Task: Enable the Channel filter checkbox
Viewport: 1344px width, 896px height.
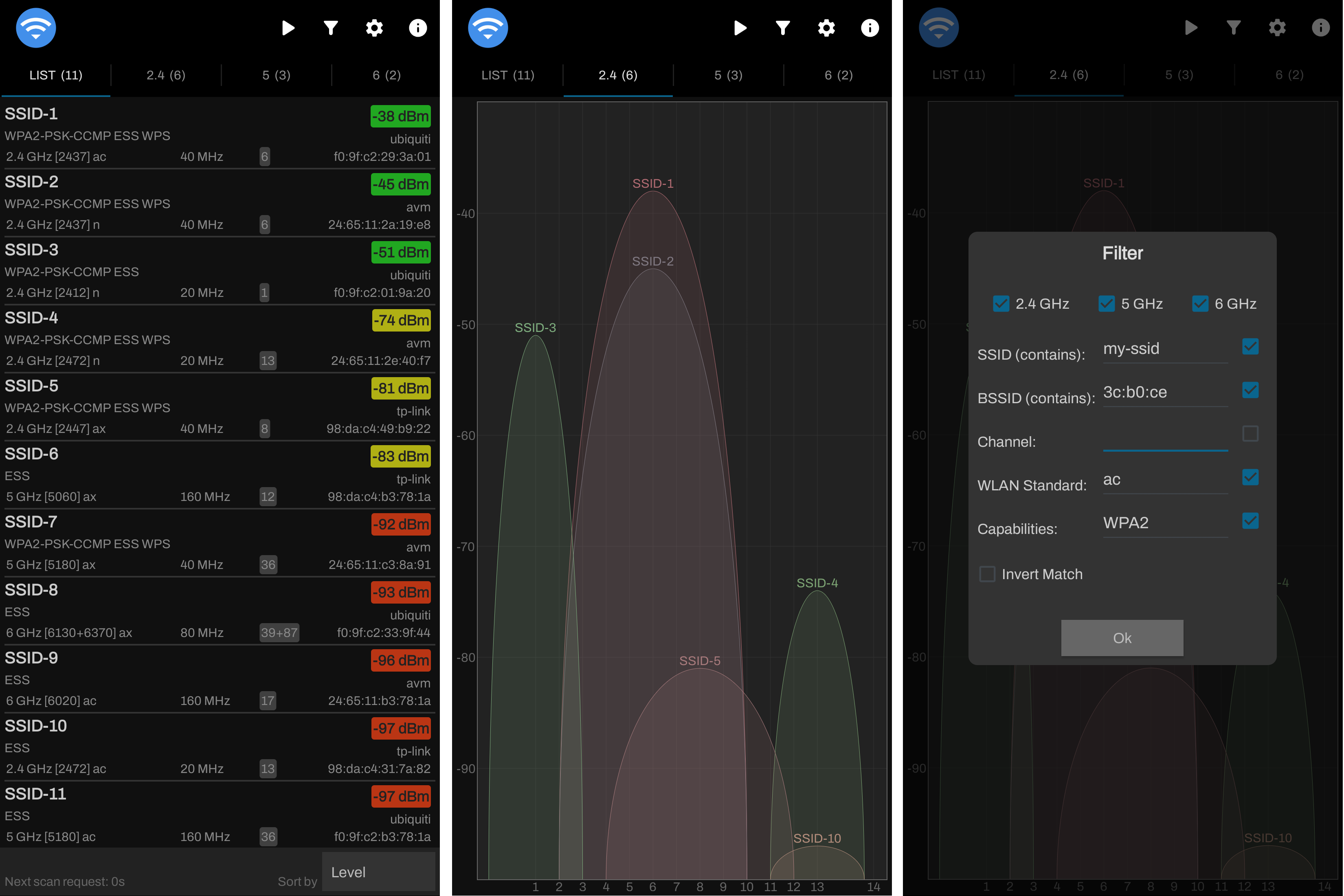Action: click(x=1250, y=434)
